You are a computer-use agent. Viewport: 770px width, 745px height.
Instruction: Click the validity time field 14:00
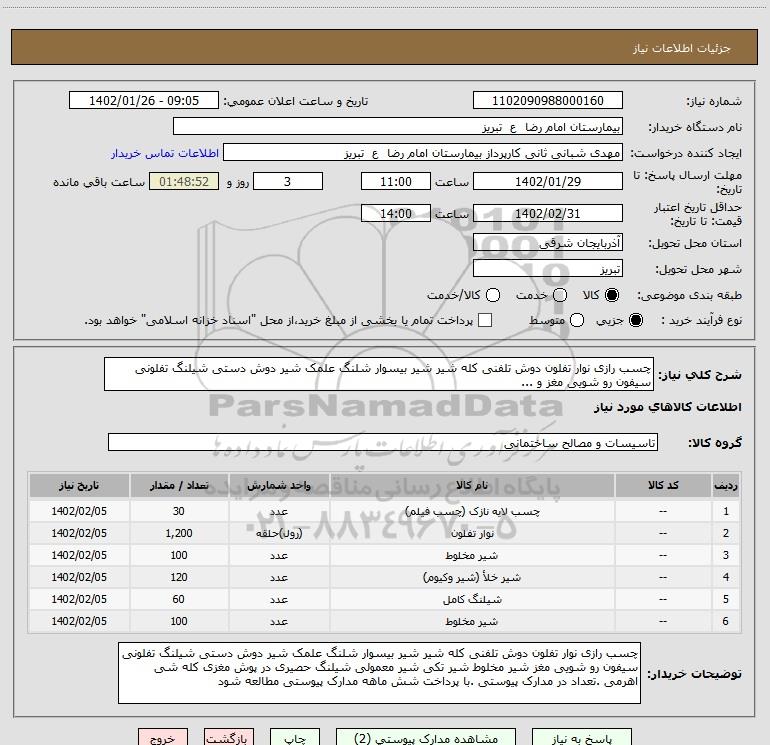coord(396,213)
